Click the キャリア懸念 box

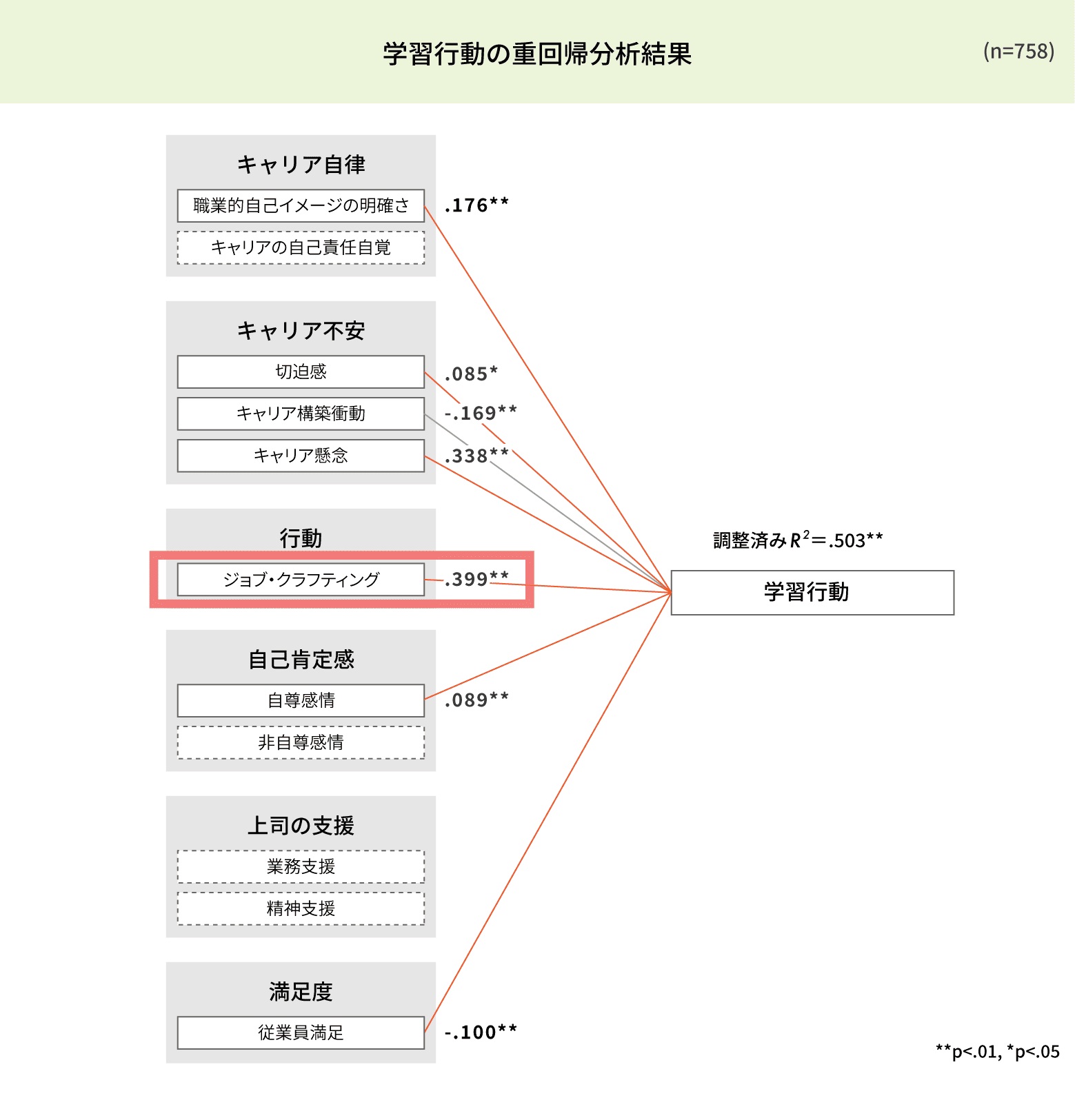coord(301,456)
